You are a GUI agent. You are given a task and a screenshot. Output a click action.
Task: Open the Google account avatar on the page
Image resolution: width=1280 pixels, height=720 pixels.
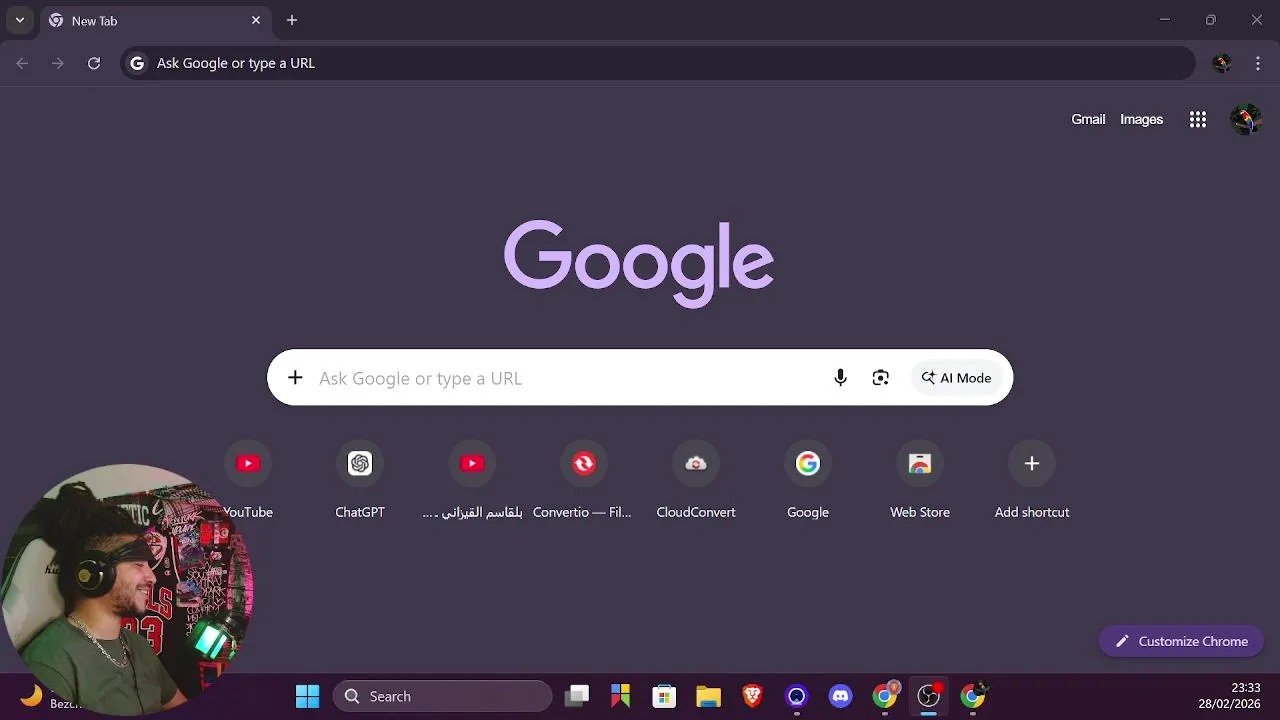point(1246,119)
